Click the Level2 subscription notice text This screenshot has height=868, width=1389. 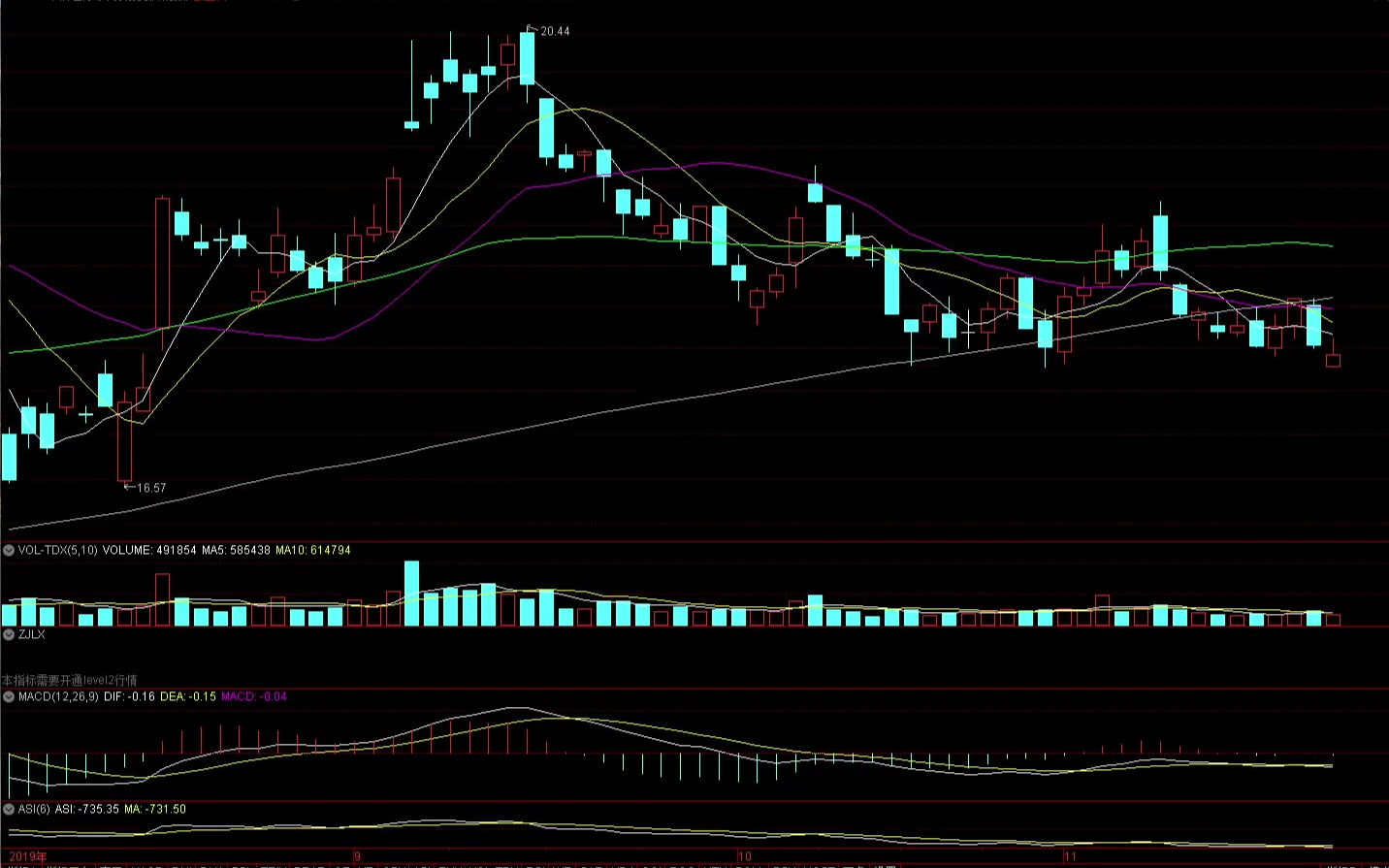70,680
